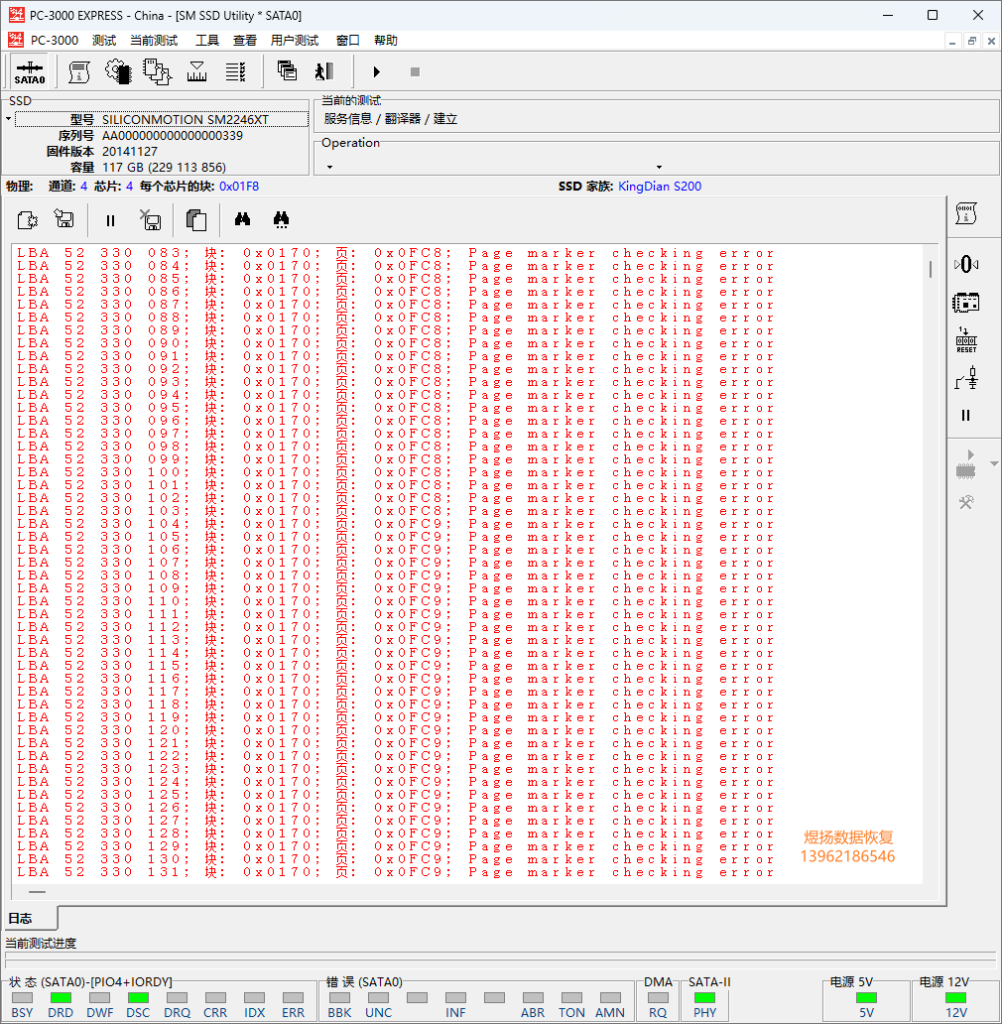Open the PC-3000 menu

[54, 40]
